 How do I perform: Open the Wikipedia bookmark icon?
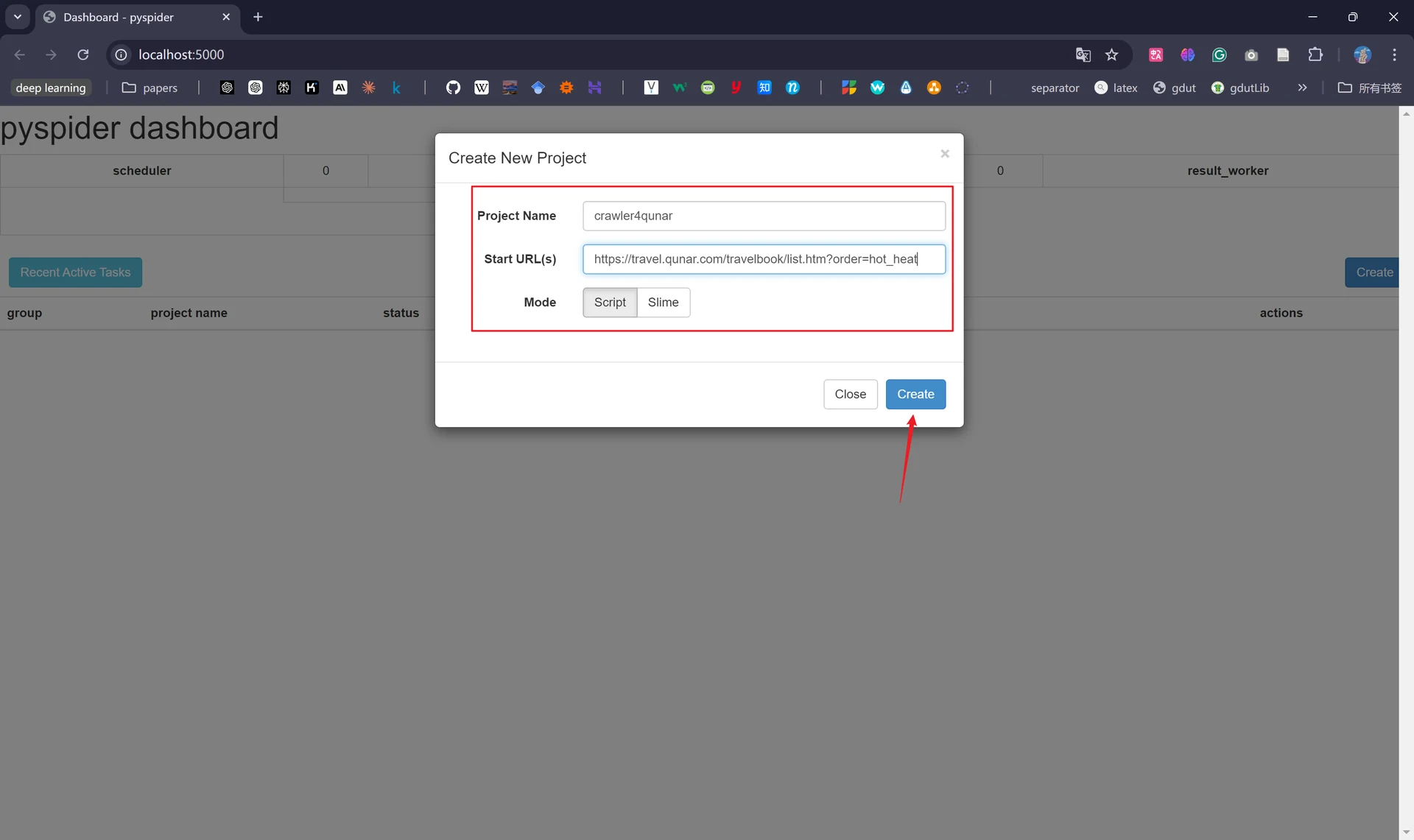(481, 88)
